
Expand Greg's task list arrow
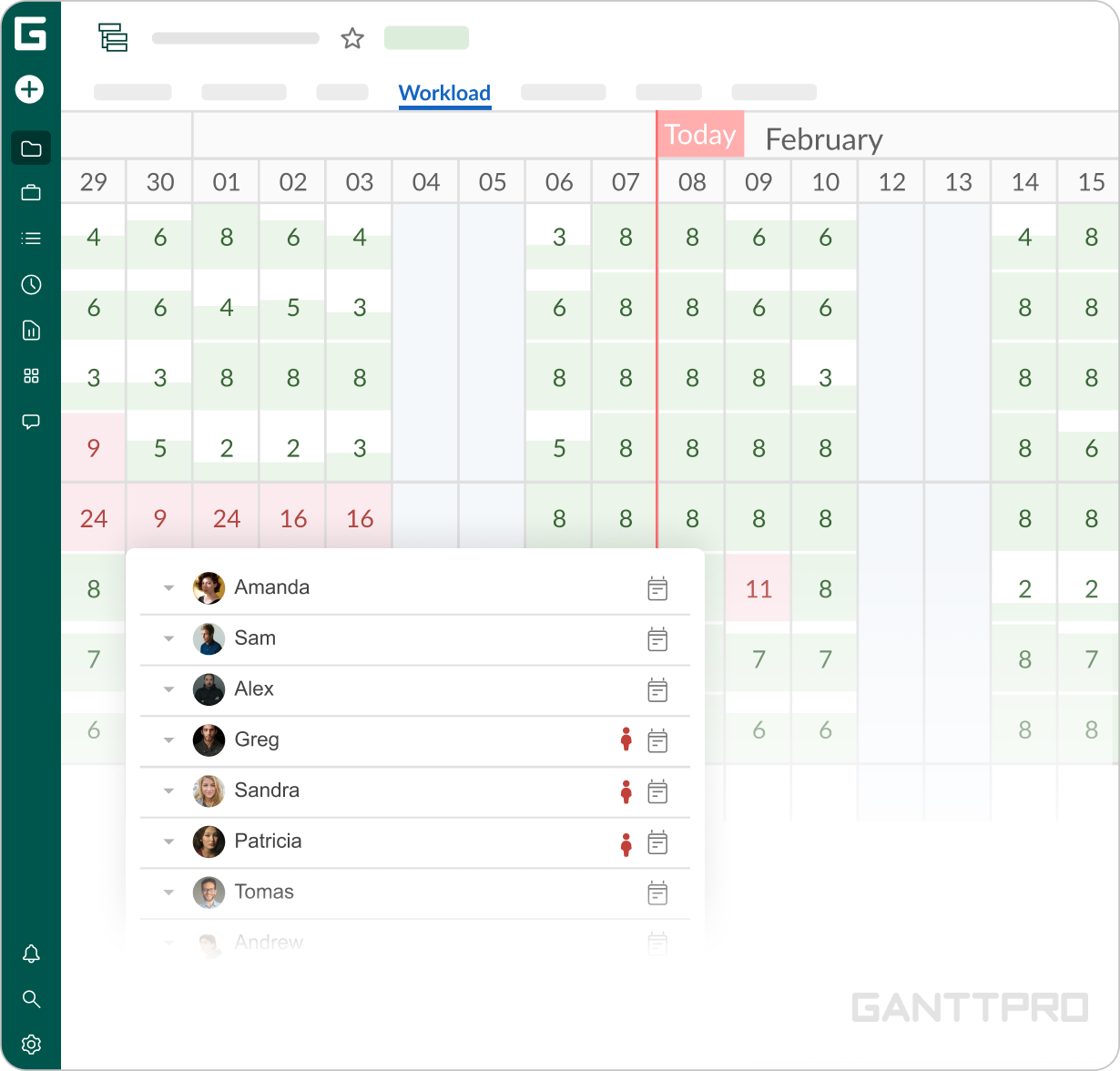tap(168, 740)
